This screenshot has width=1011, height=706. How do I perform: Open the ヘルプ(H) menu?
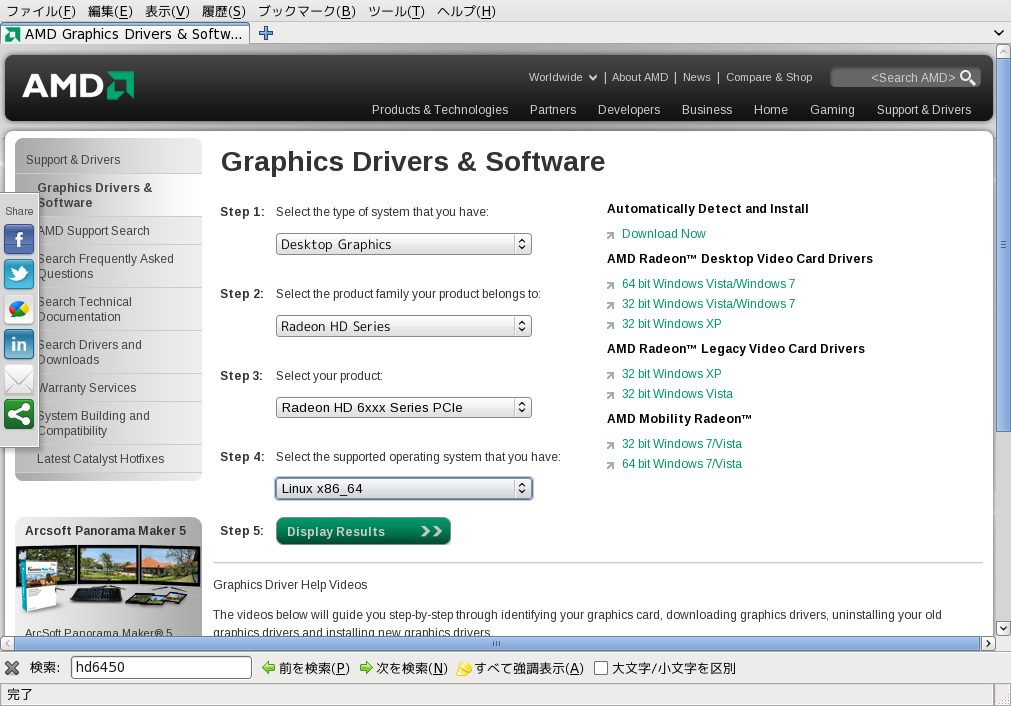coord(466,11)
